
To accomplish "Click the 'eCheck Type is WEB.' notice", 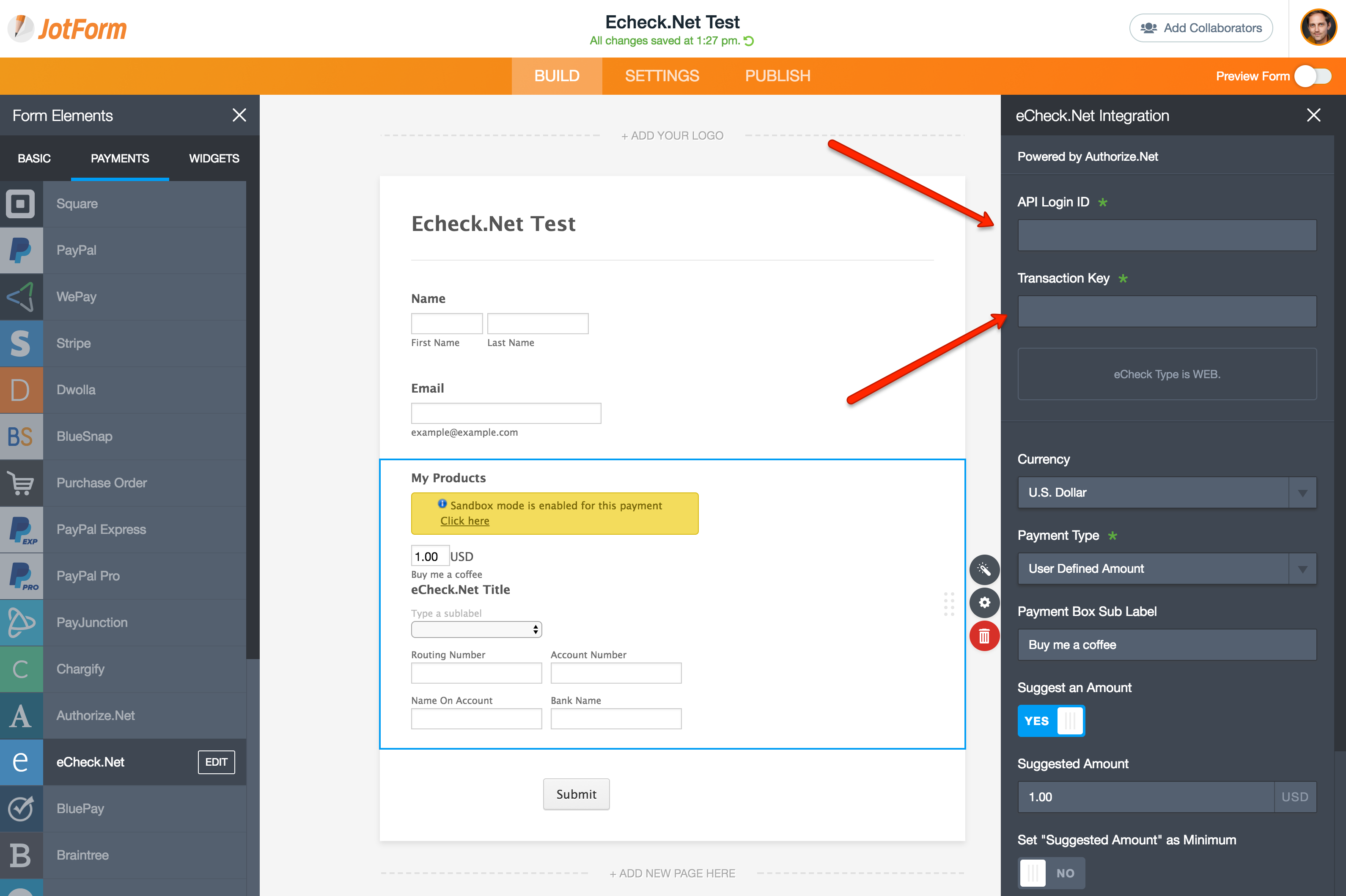I will pyautogui.click(x=1167, y=374).
